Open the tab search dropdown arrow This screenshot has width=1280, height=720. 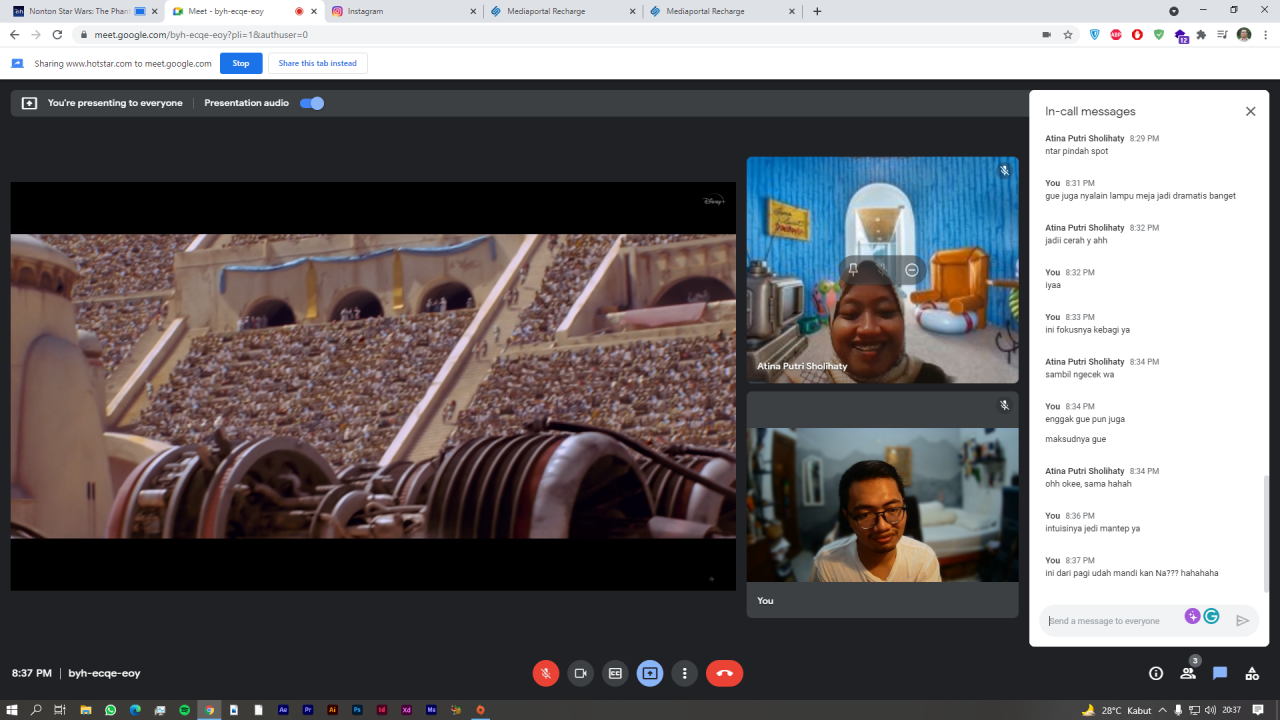point(1174,11)
